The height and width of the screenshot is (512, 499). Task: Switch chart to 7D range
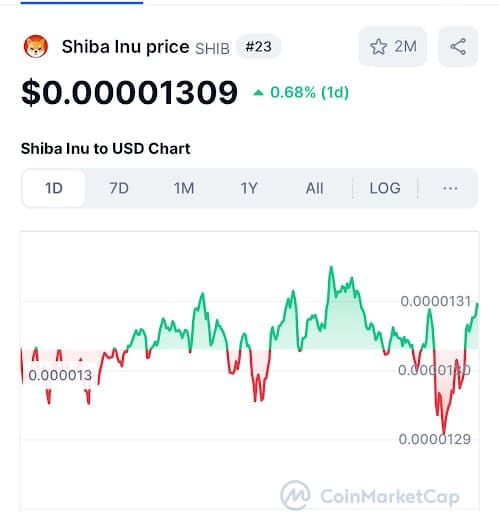click(119, 188)
